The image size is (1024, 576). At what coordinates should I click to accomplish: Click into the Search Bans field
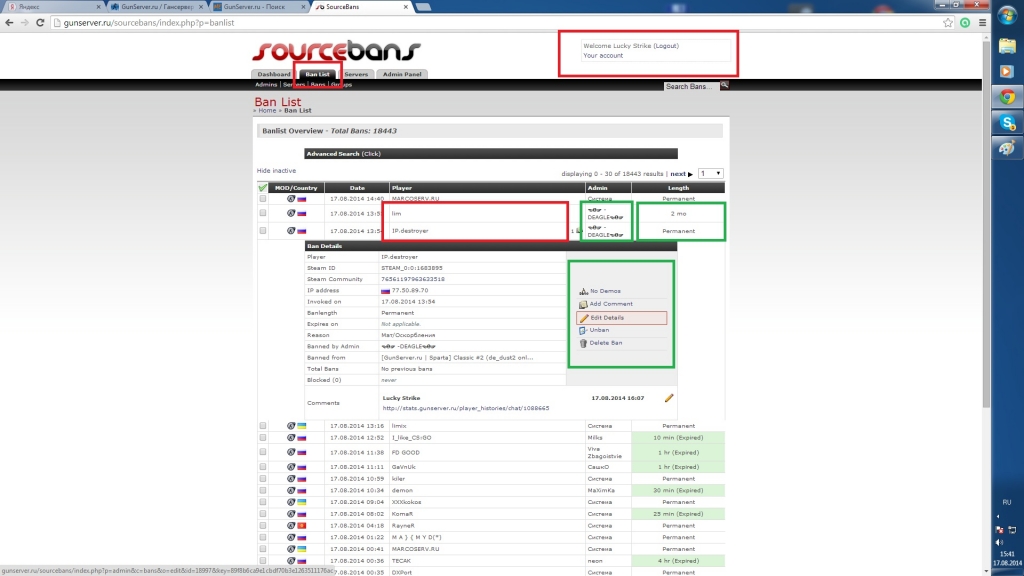pos(692,86)
